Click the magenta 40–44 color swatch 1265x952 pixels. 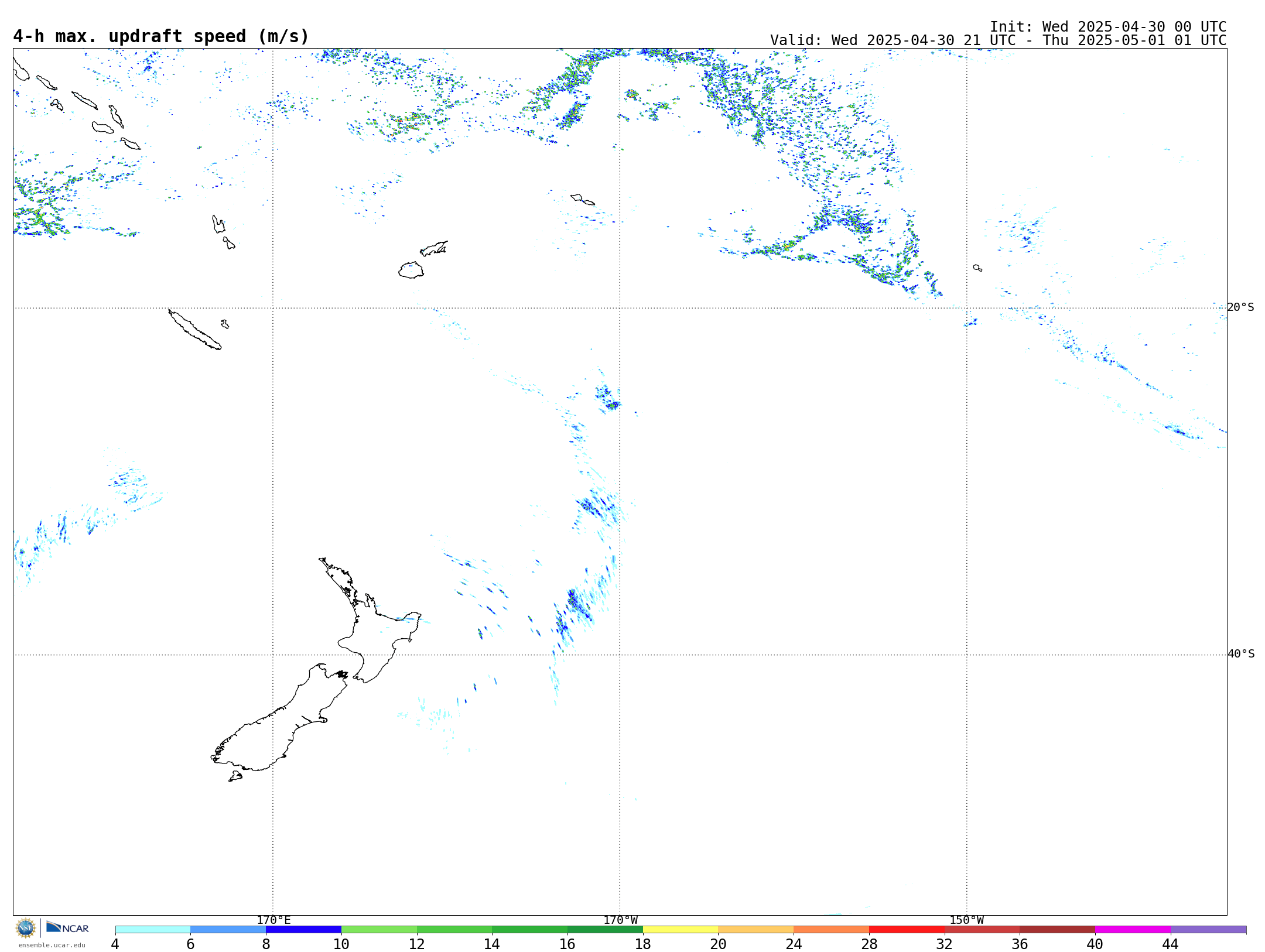[1133, 930]
